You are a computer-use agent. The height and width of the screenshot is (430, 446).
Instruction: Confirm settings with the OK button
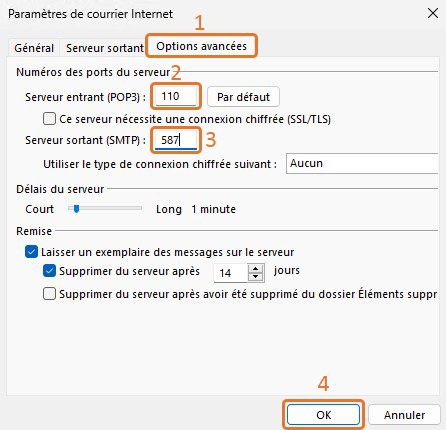pyautogui.click(x=323, y=415)
